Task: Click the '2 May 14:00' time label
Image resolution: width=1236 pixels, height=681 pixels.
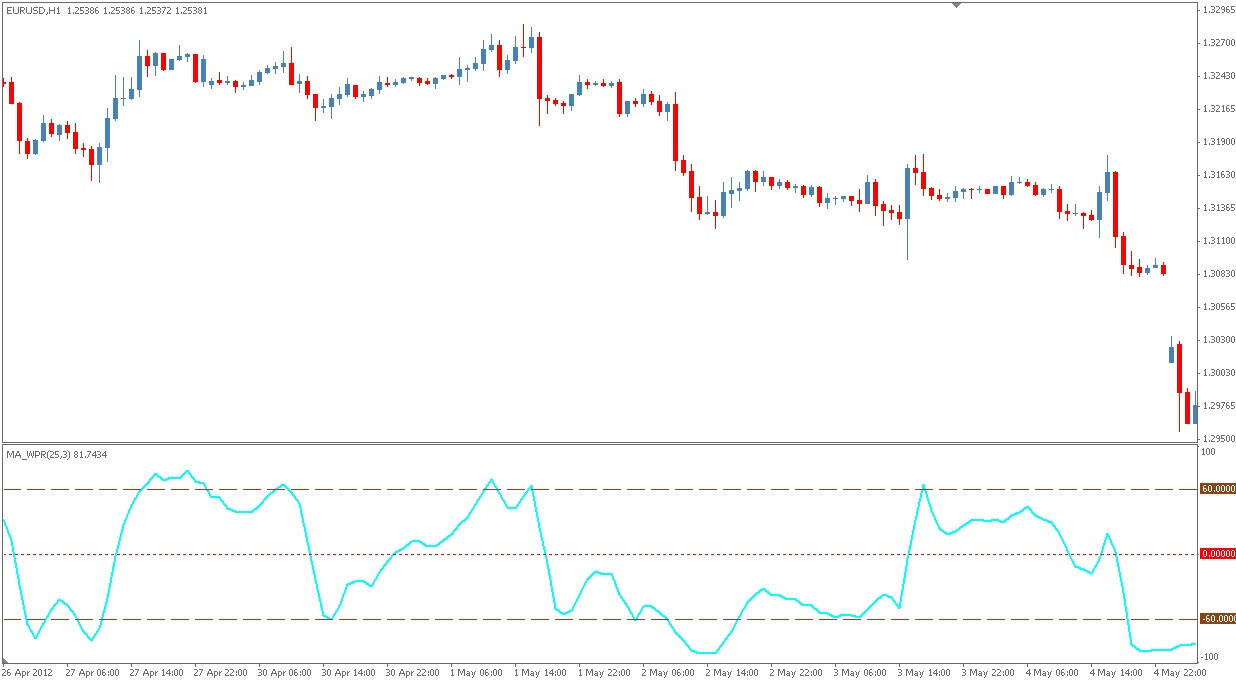Action: point(734,673)
